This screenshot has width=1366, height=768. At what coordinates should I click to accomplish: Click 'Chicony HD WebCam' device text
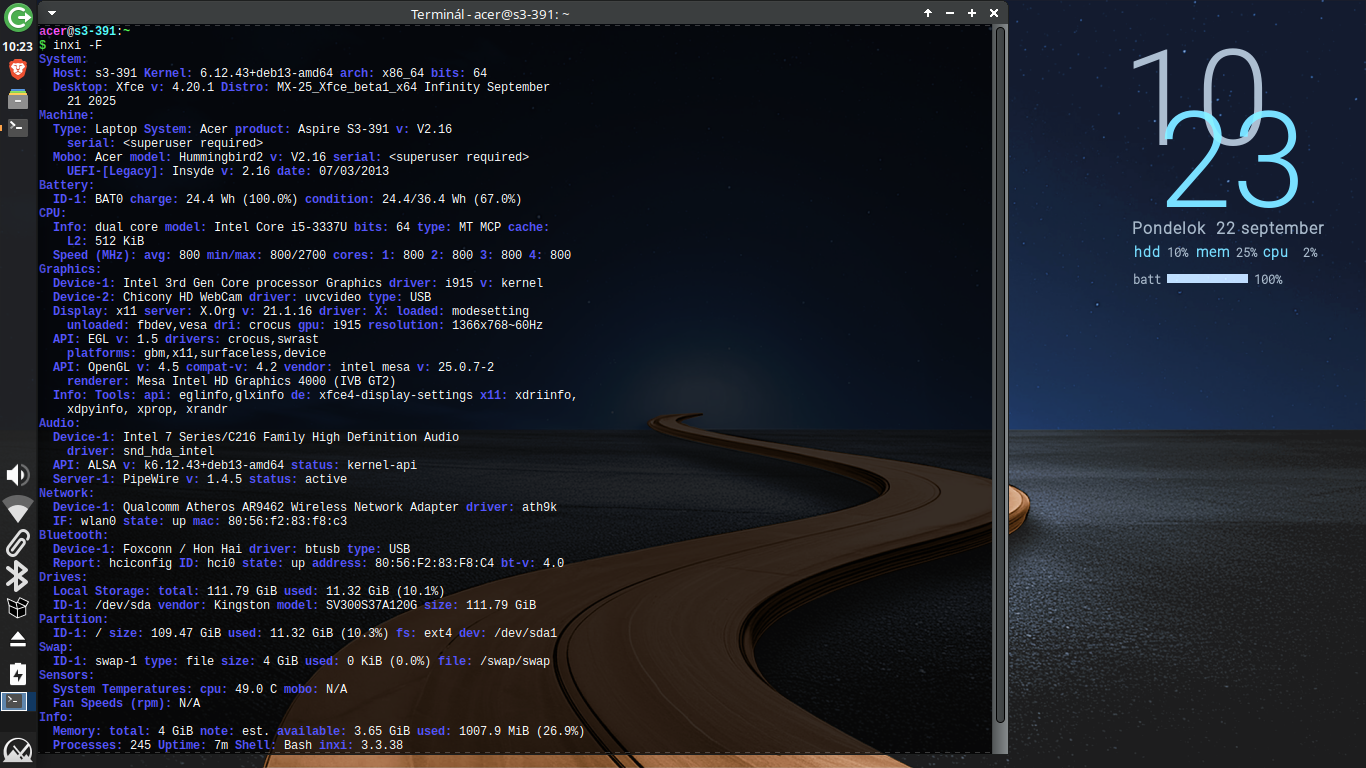(182, 297)
